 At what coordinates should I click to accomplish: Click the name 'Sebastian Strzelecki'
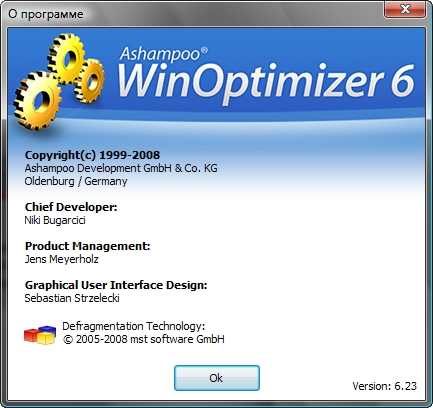[72, 298]
